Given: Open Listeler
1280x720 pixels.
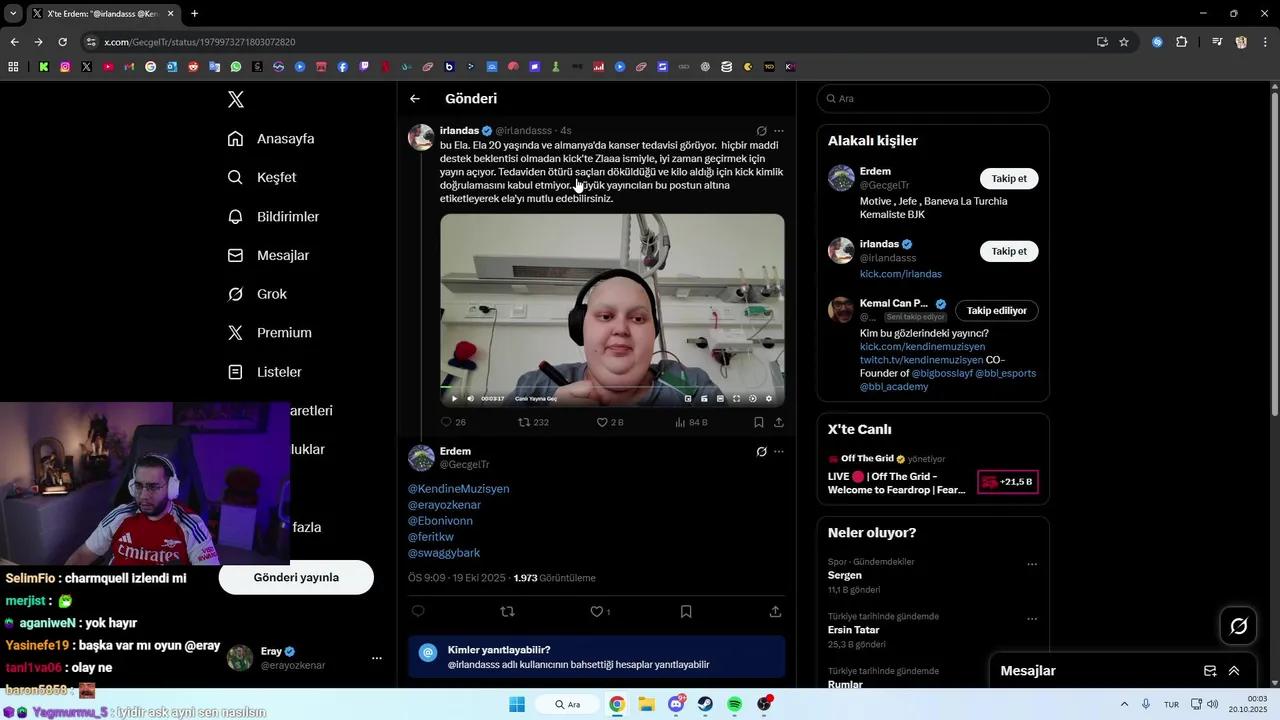Looking at the screenshot, I should coord(264,372).
